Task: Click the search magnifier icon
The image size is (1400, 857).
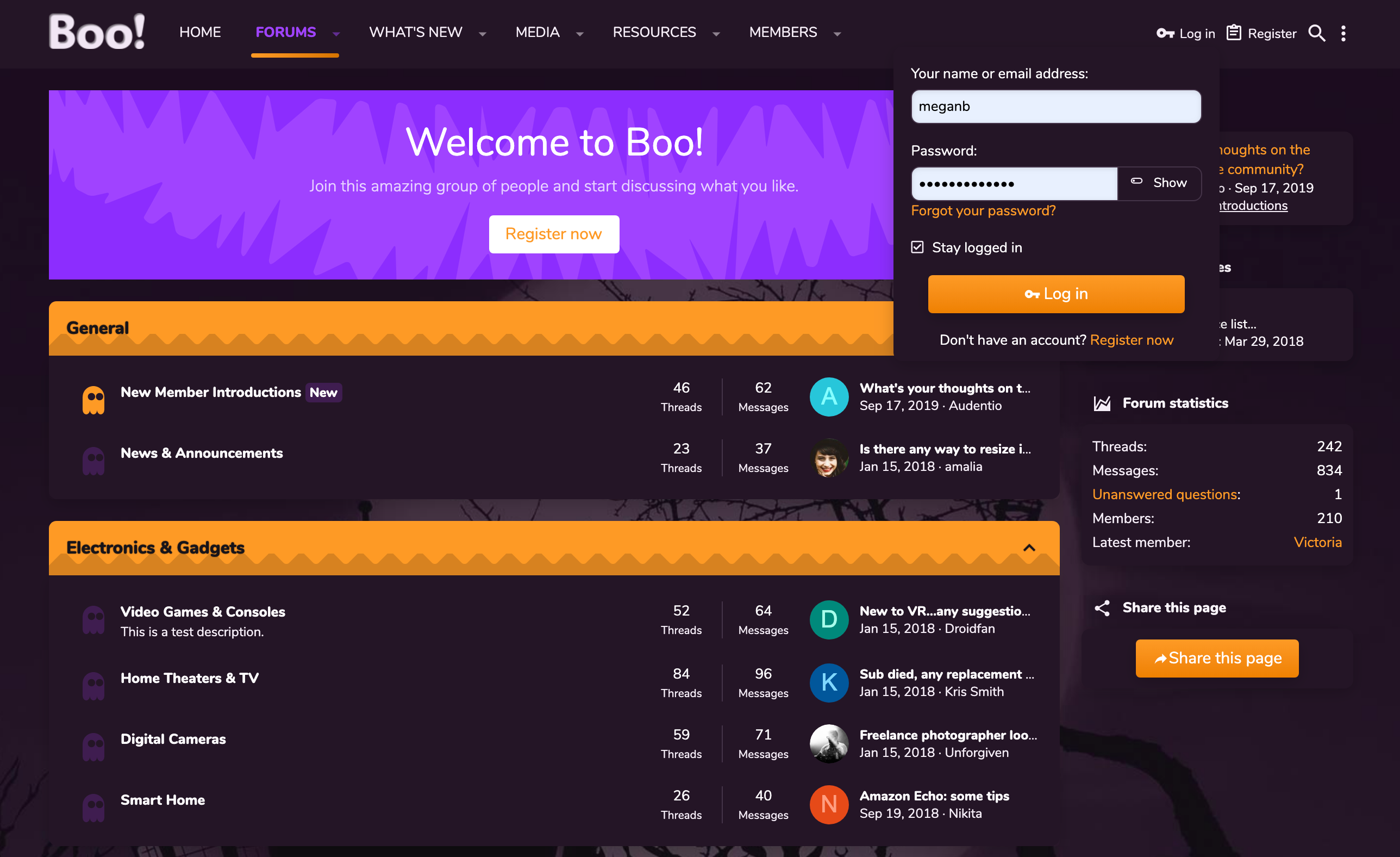Action: [x=1316, y=33]
